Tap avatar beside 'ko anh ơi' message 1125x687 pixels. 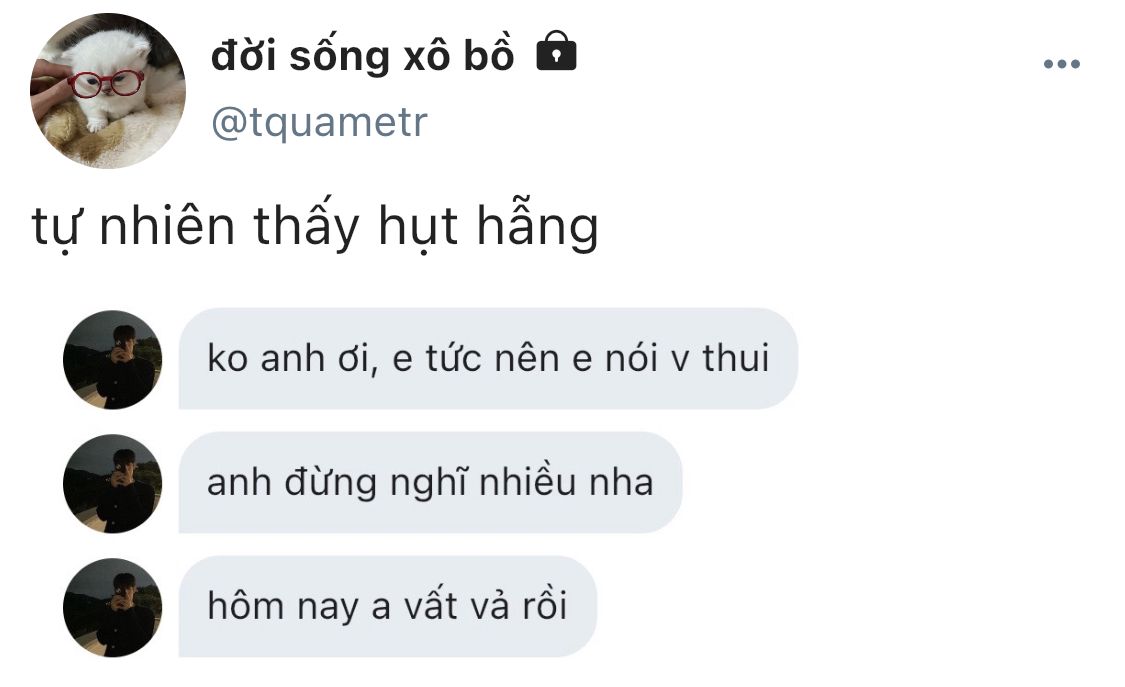(x=113, y=359)
